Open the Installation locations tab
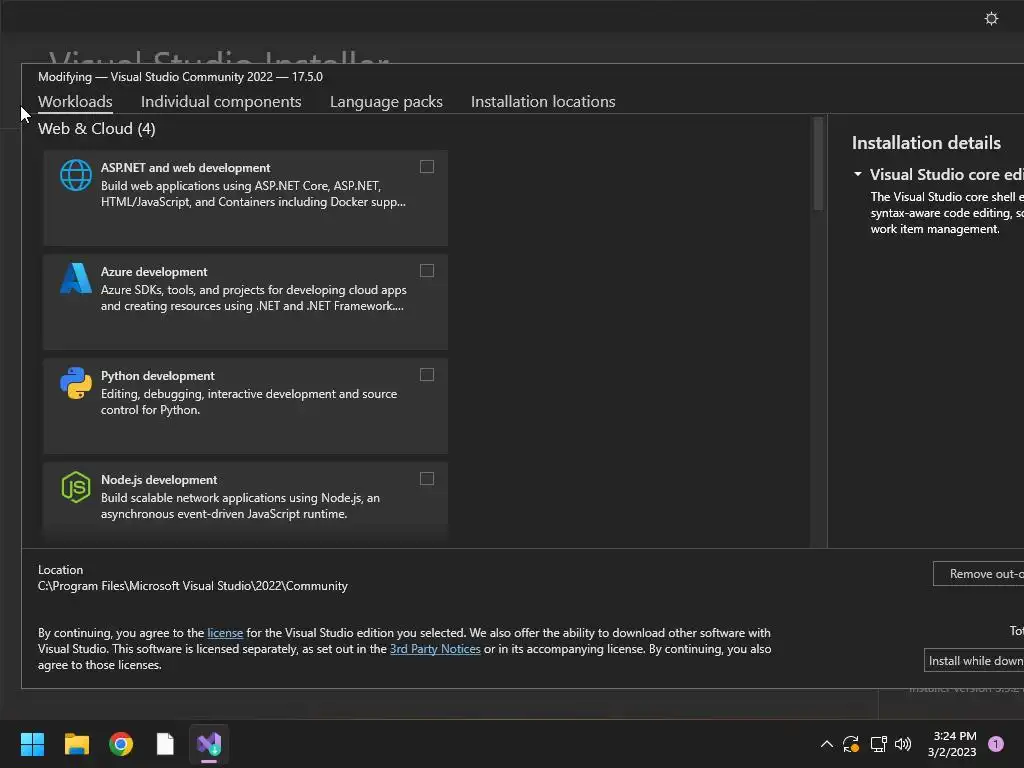1024x768 pixels. 543,102
